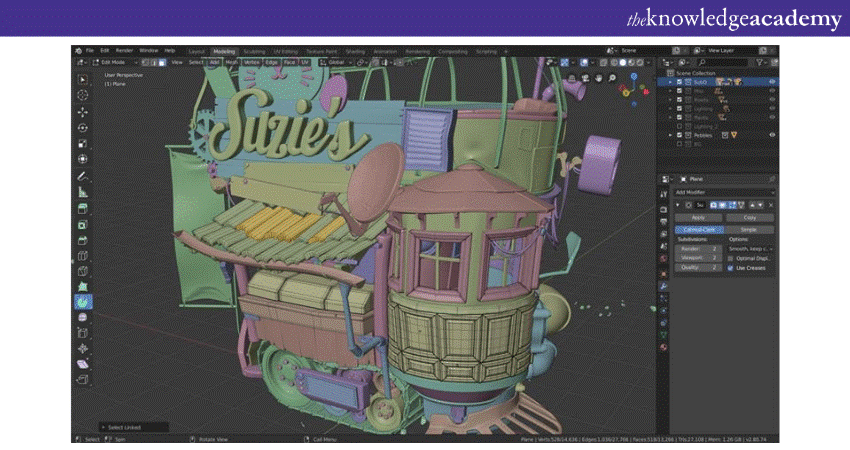Open the Add Modifier dropdown
The image size is (850, 450).
[x=724, y=192]
